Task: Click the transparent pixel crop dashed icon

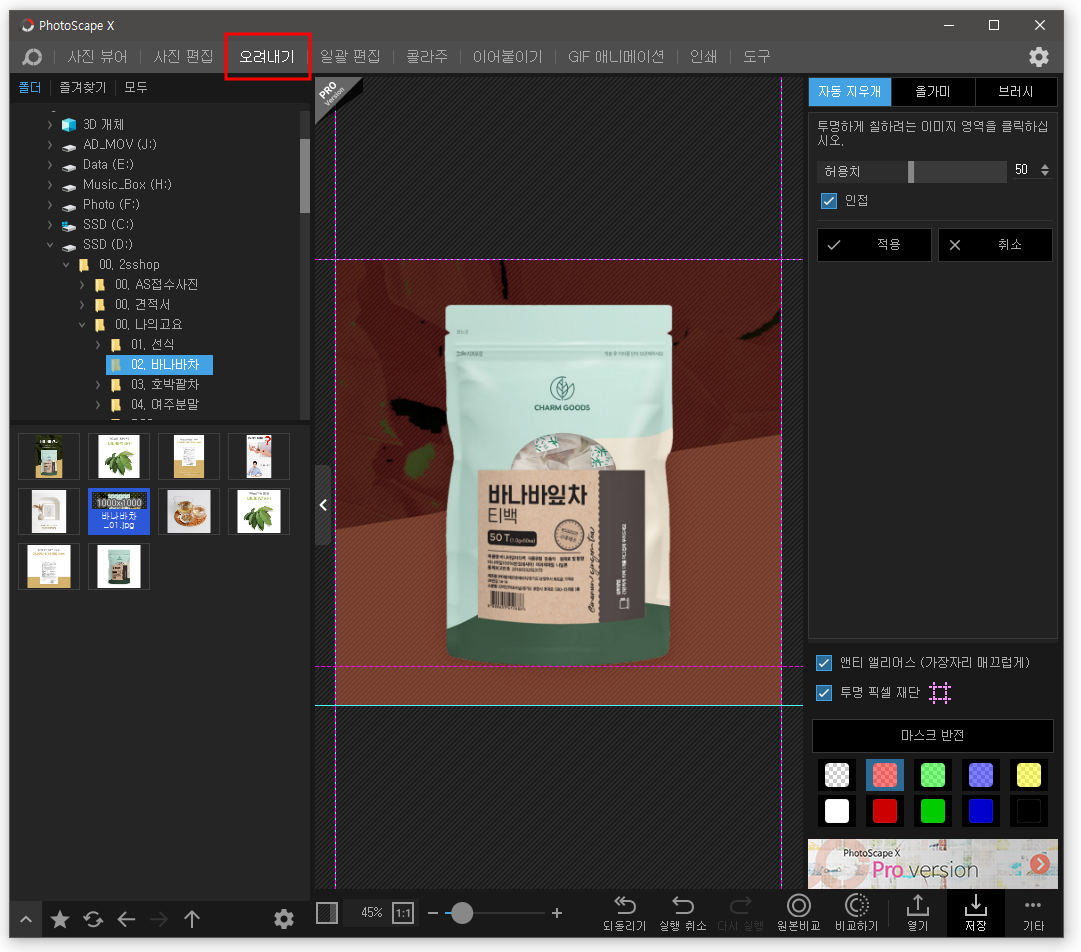Action: point(940,692)
